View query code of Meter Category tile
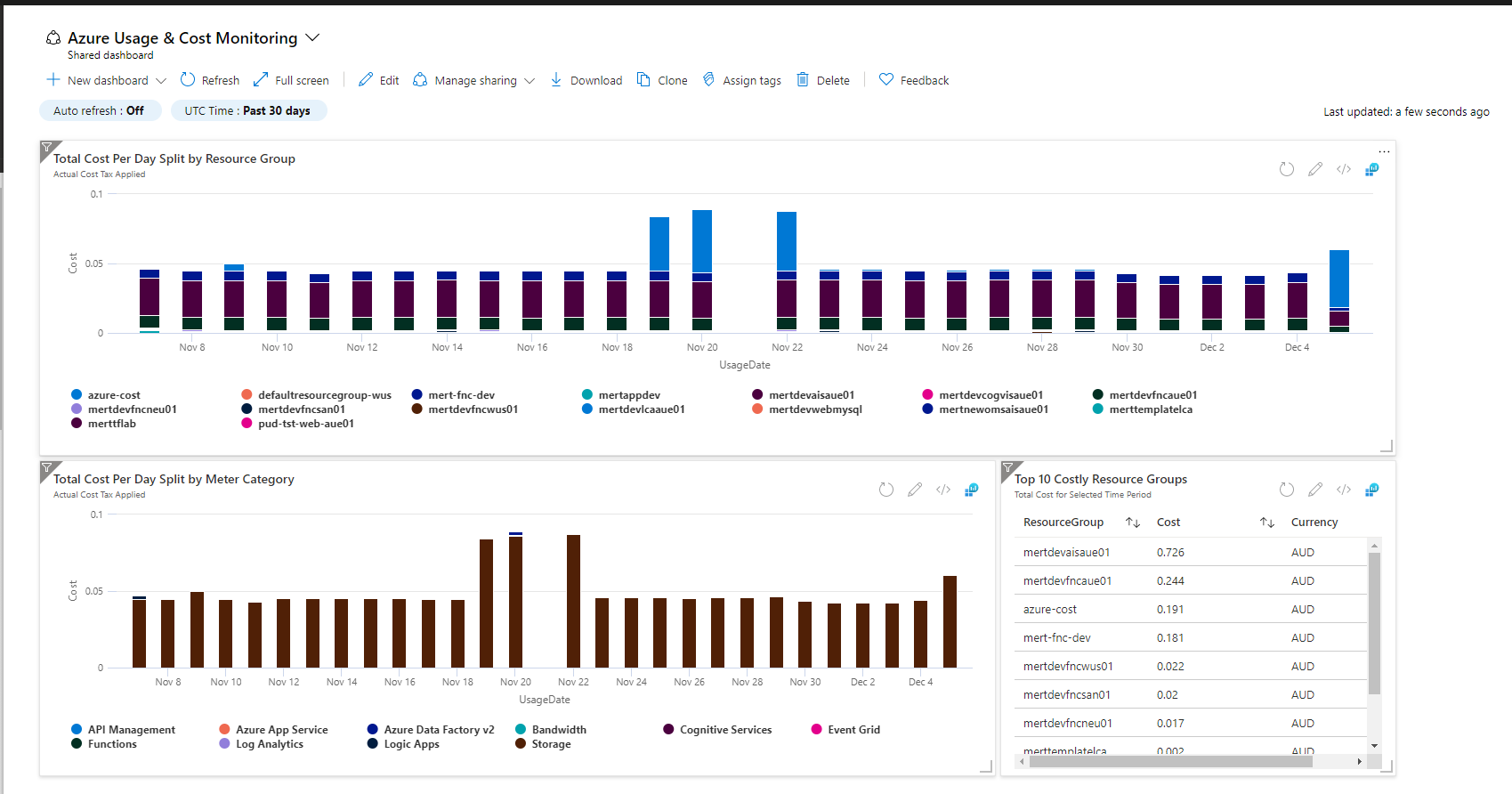 943,490
